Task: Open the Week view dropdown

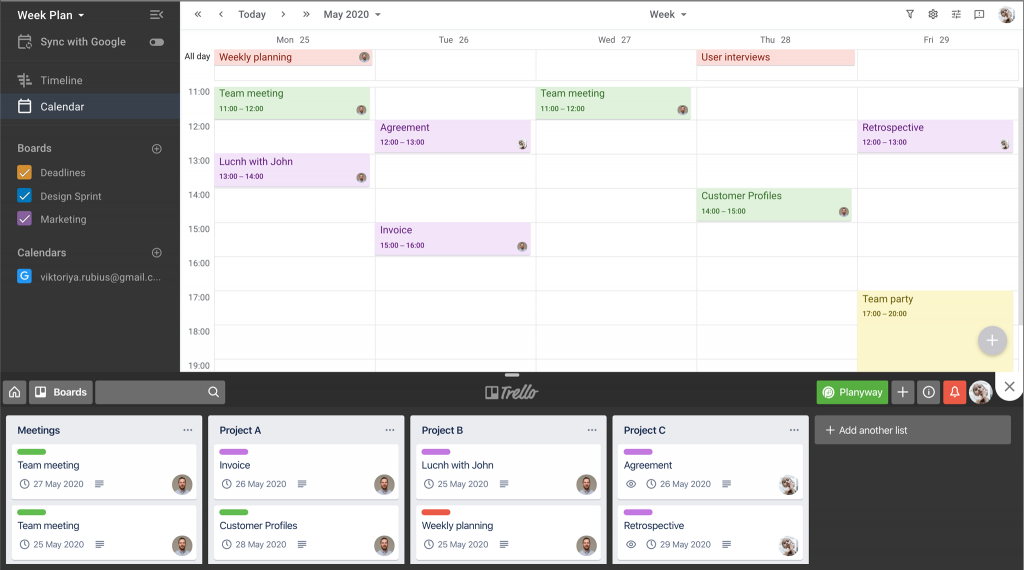Action: [x=668, y=15]
